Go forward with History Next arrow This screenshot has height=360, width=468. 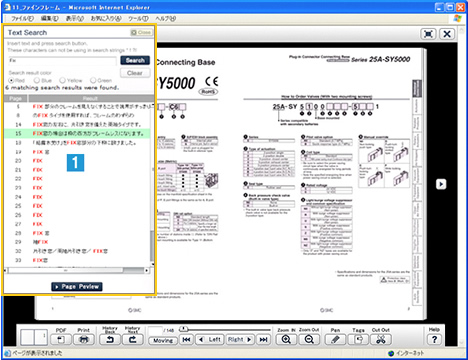click(133, 340)
